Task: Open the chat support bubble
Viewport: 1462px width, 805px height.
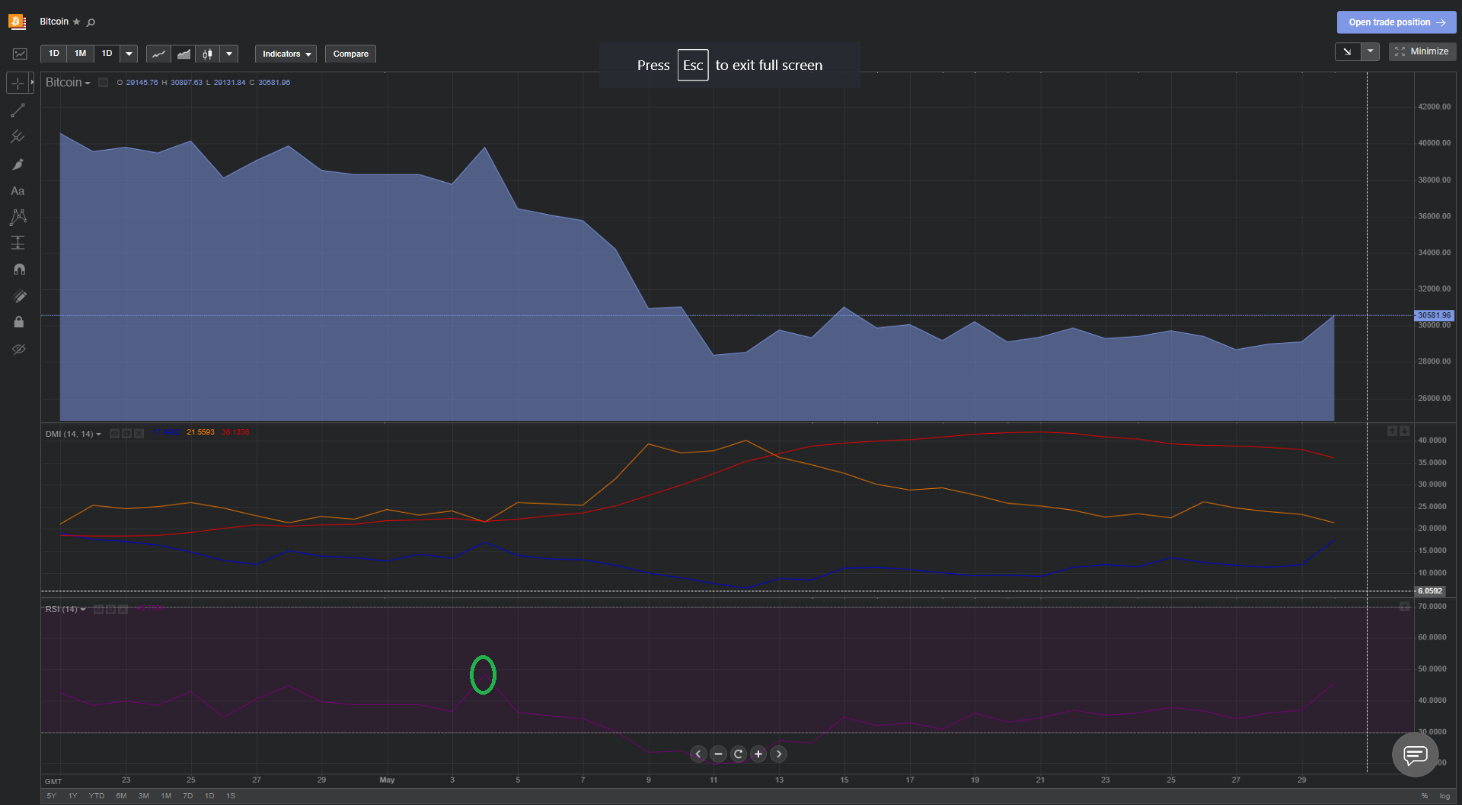Action: pyautogui.click(x=1415, y=754)
